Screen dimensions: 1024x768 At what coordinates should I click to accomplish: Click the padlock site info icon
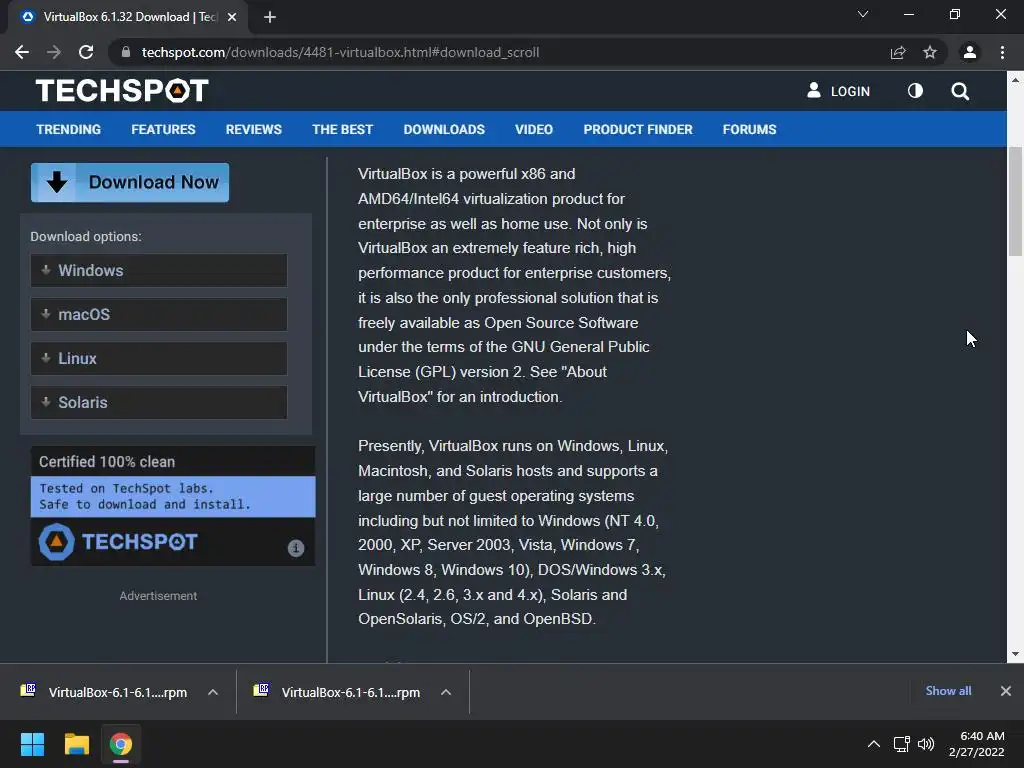[126, 52]
